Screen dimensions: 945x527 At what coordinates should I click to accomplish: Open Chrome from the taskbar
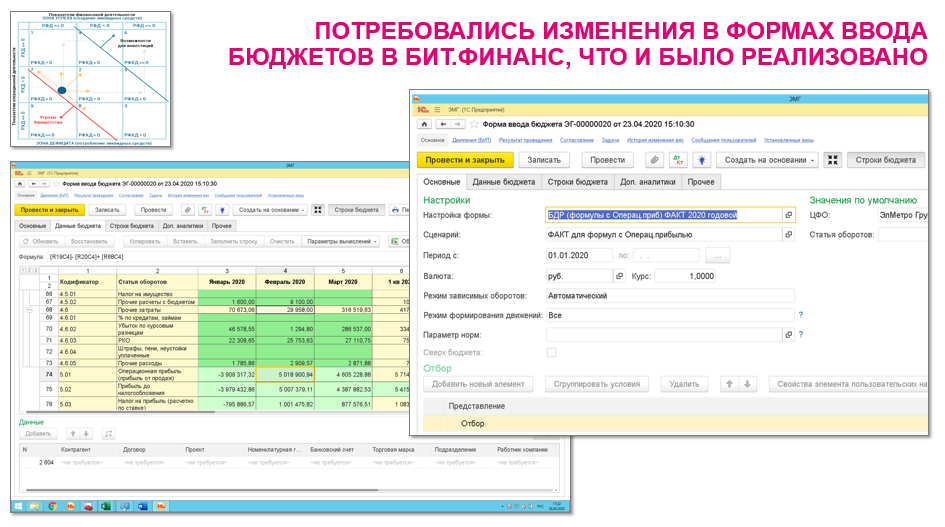click(x=52, y=506)
